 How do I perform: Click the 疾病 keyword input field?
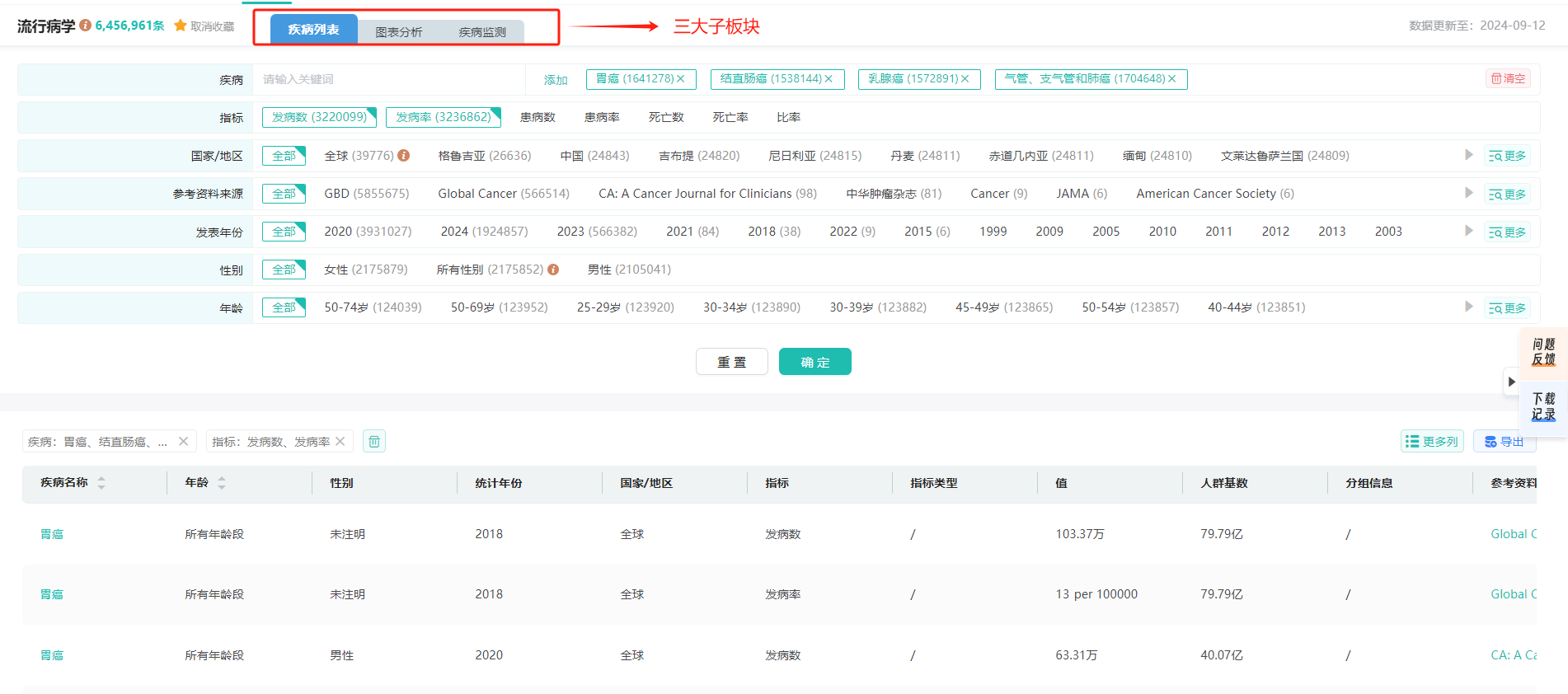click(x=387, y=79)
